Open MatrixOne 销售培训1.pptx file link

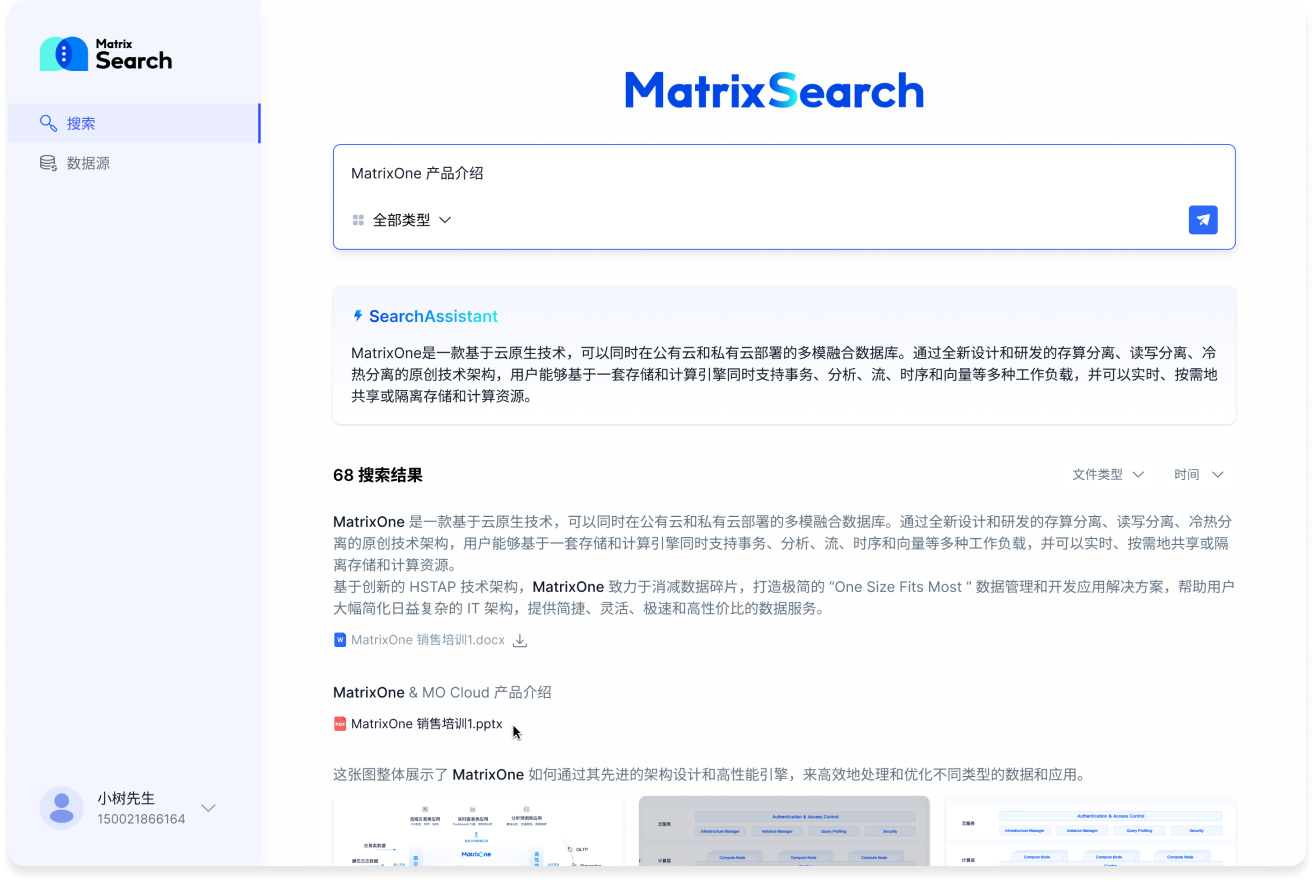(x=427, y=724)
